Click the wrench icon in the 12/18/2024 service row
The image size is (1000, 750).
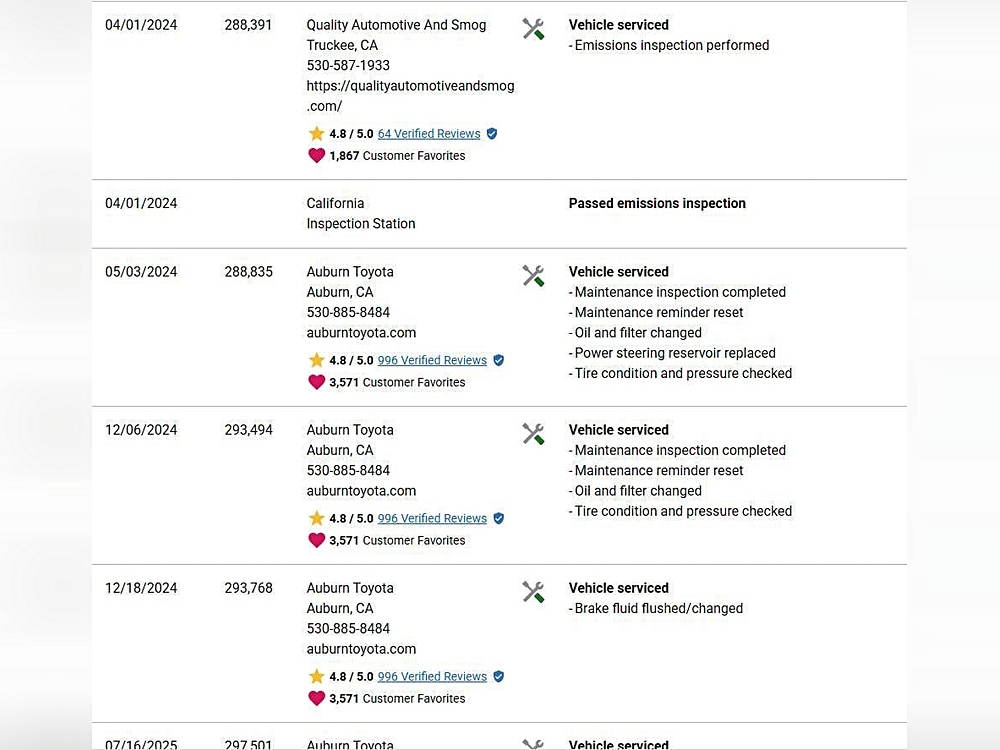click(533, 592)
